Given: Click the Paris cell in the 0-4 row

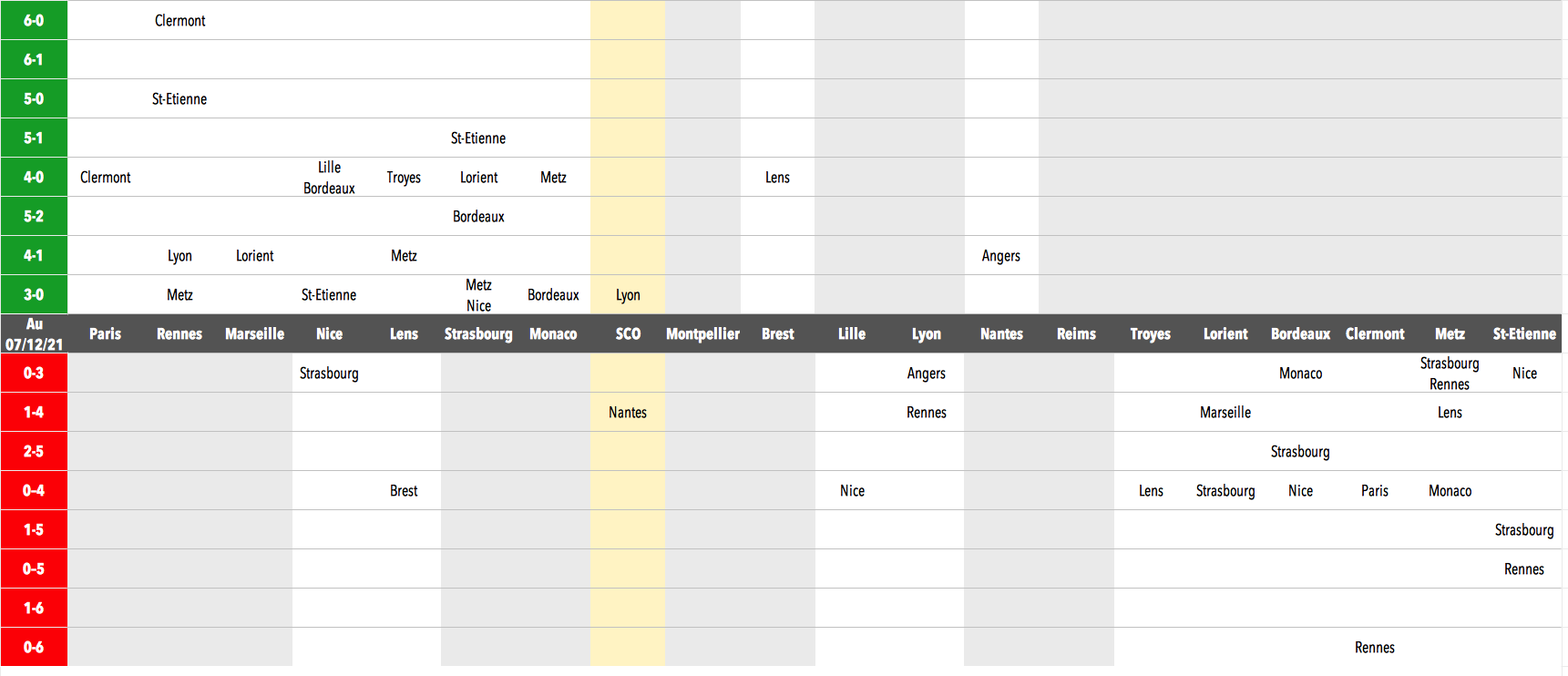Looking at the screenshot, I should tap(1374, 491).
